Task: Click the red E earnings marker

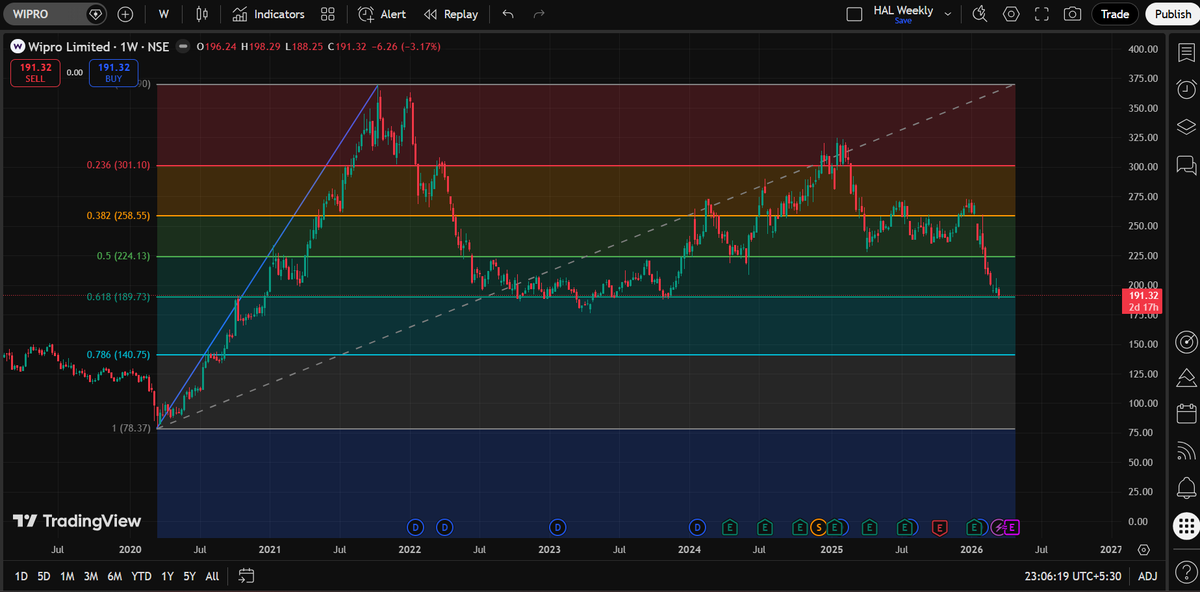Action: pyautogui.click(x=939, y=527)
